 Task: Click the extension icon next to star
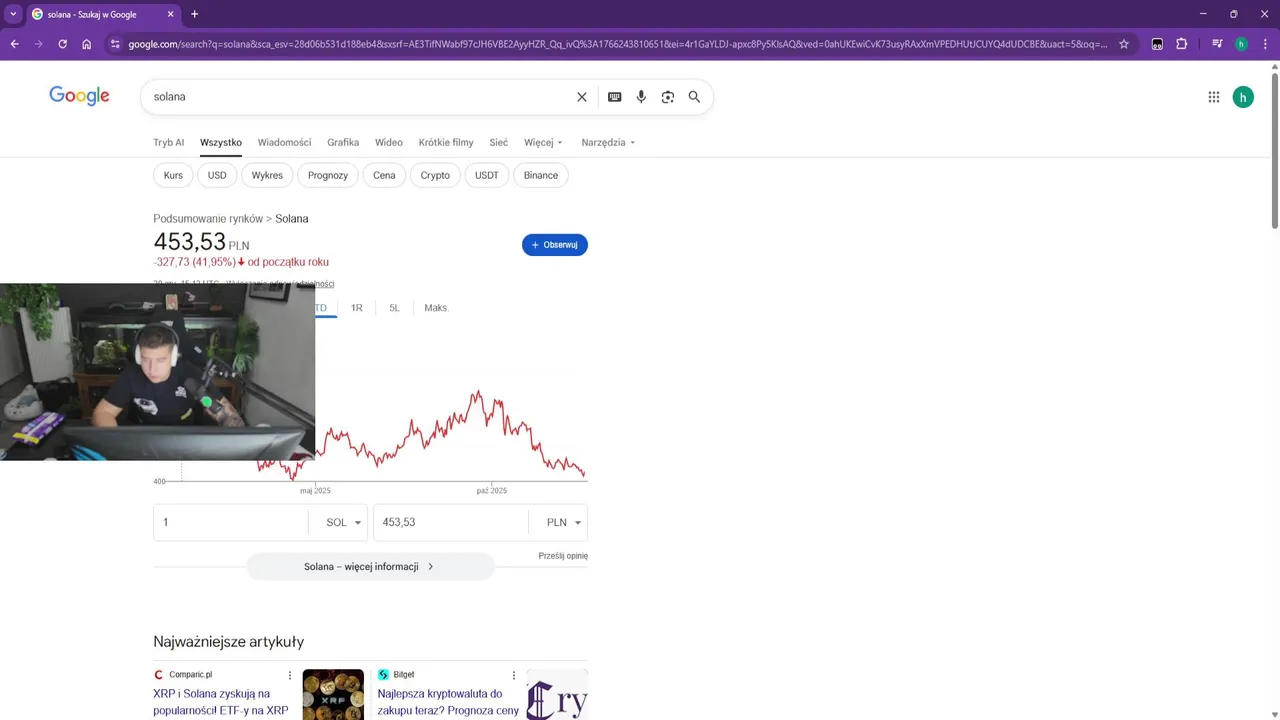pyautogui.click(x=1157, y=44)
